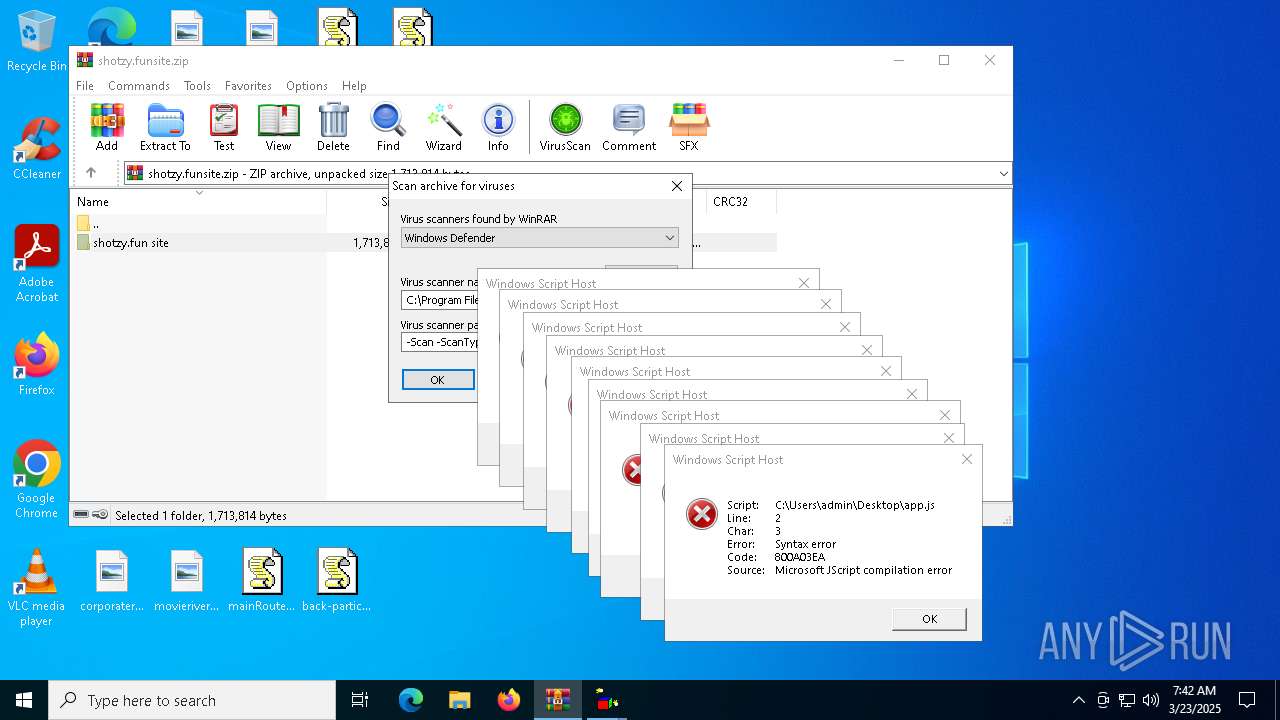Screen dimensions: 1280x720
Task: Click the Delete trash can icon
Action: click(x=333, y=127)
